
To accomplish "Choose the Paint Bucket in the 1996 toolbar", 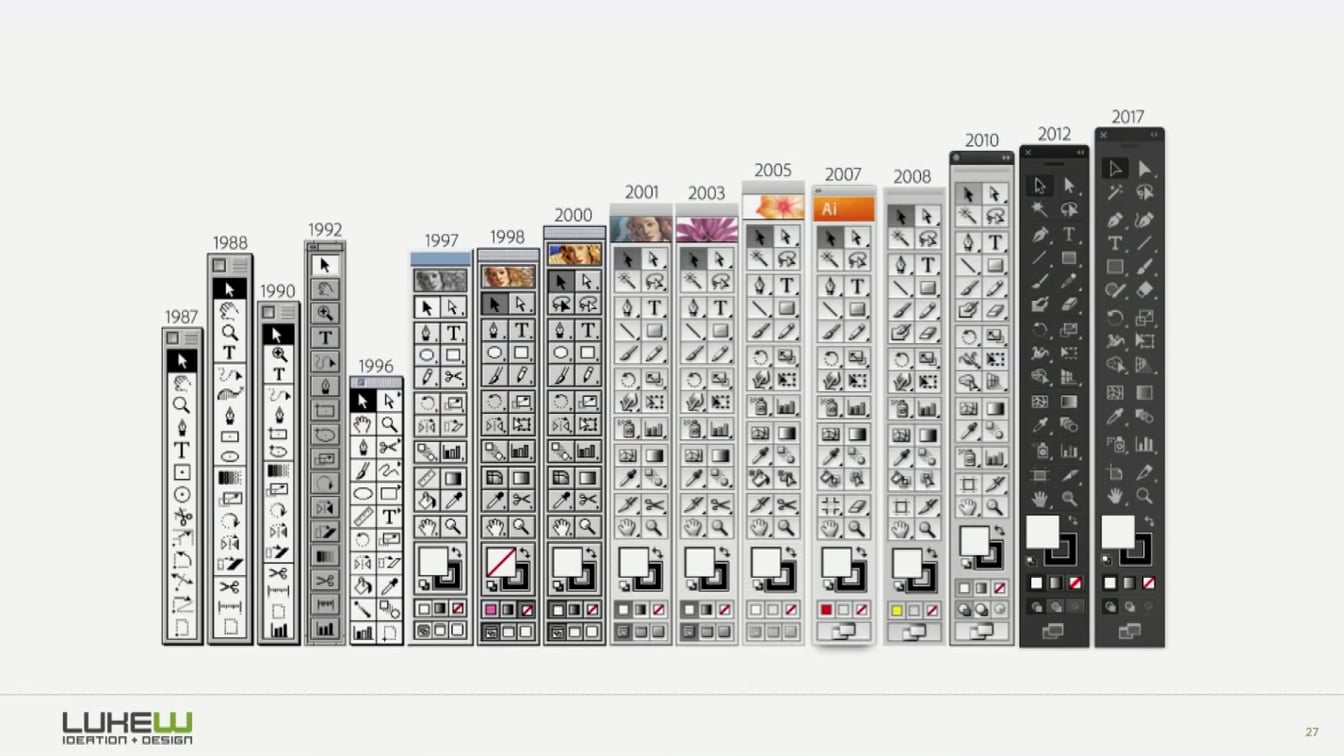I will click(x=363, y=586).
